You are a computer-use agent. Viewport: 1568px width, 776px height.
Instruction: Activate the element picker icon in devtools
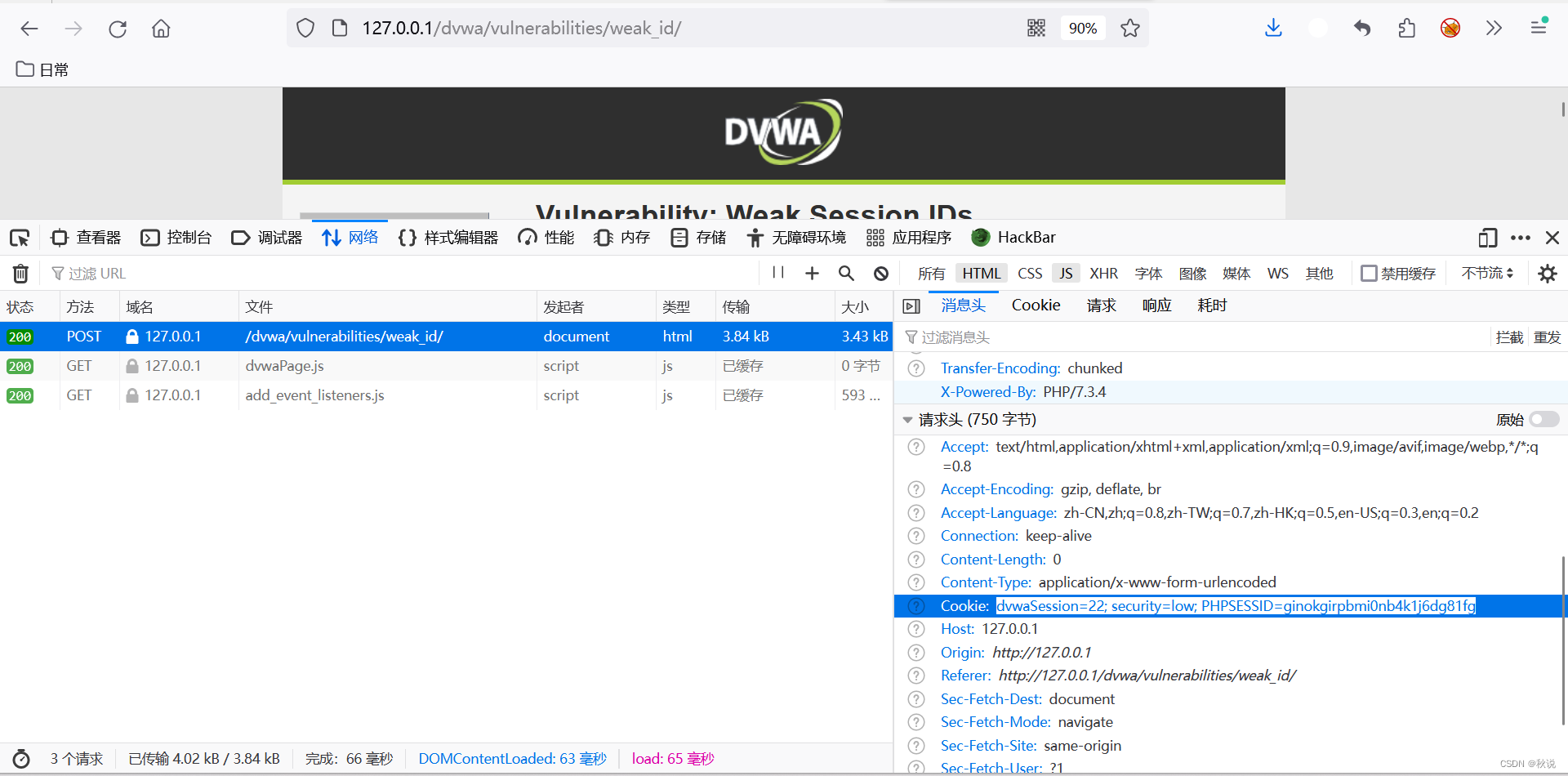[x=20, y=238]
